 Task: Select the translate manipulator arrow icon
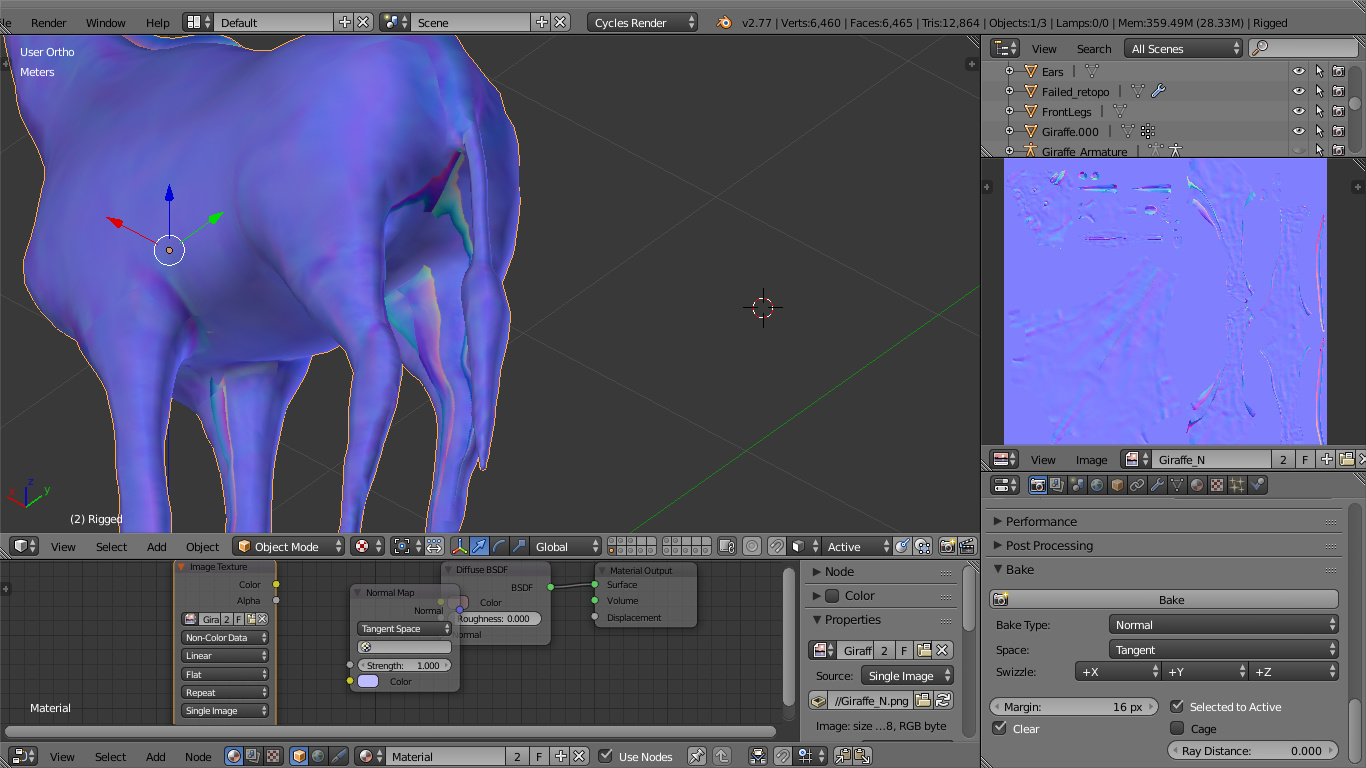(x=480, y=546)
